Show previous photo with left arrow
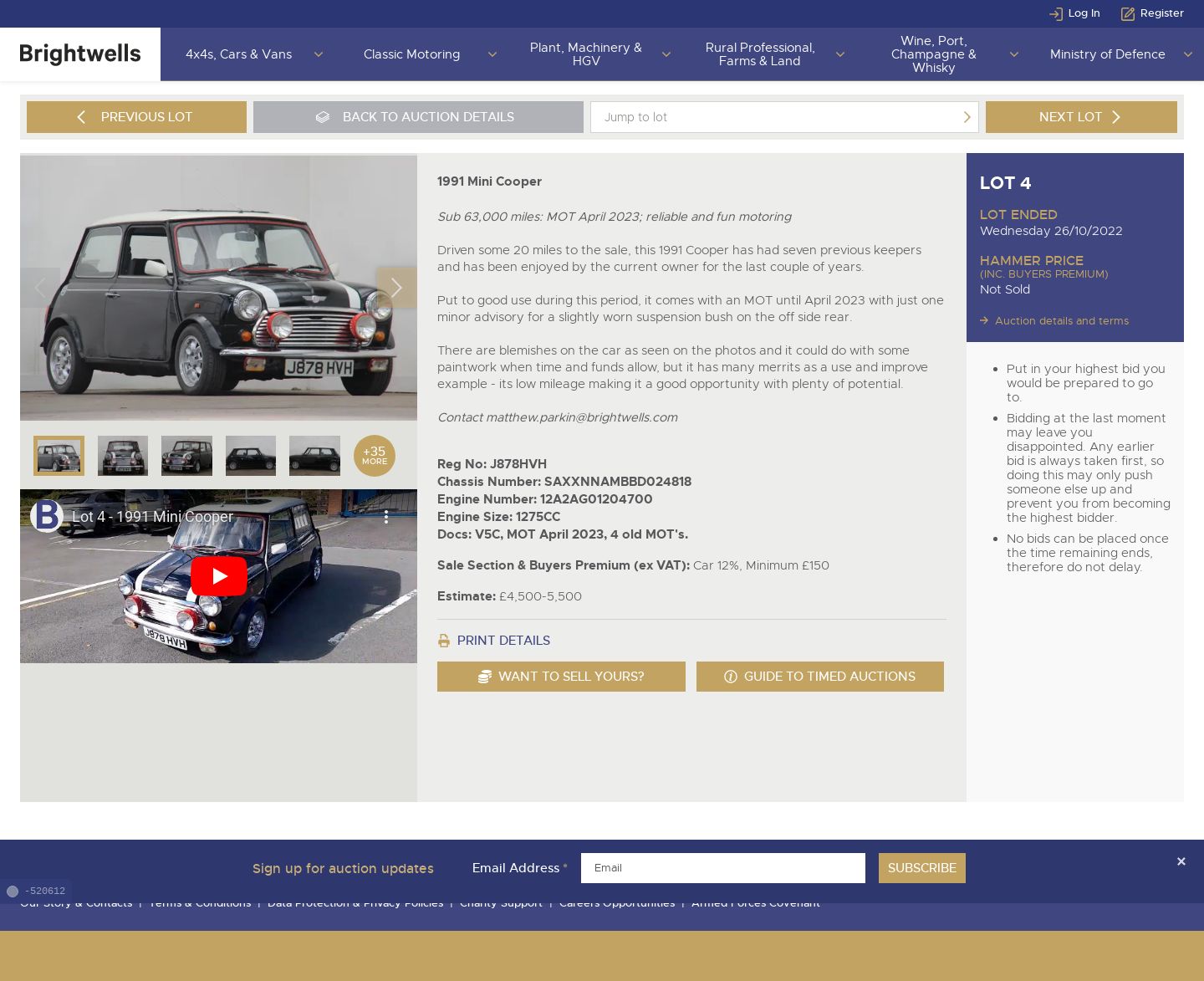Screen dimensions: 1204x981 click(40, 288)
